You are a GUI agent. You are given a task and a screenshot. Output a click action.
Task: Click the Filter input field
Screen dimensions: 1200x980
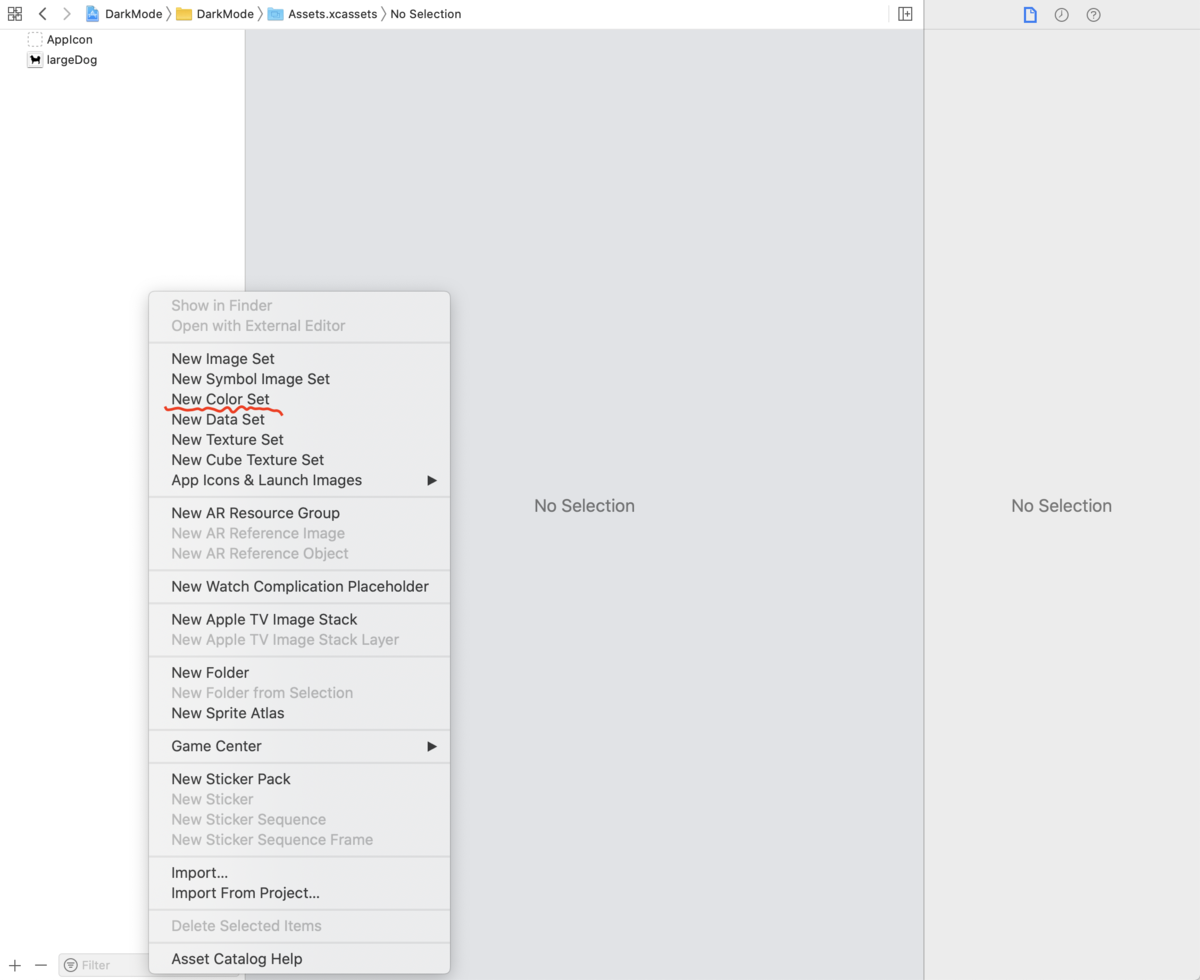click(104, 965)
